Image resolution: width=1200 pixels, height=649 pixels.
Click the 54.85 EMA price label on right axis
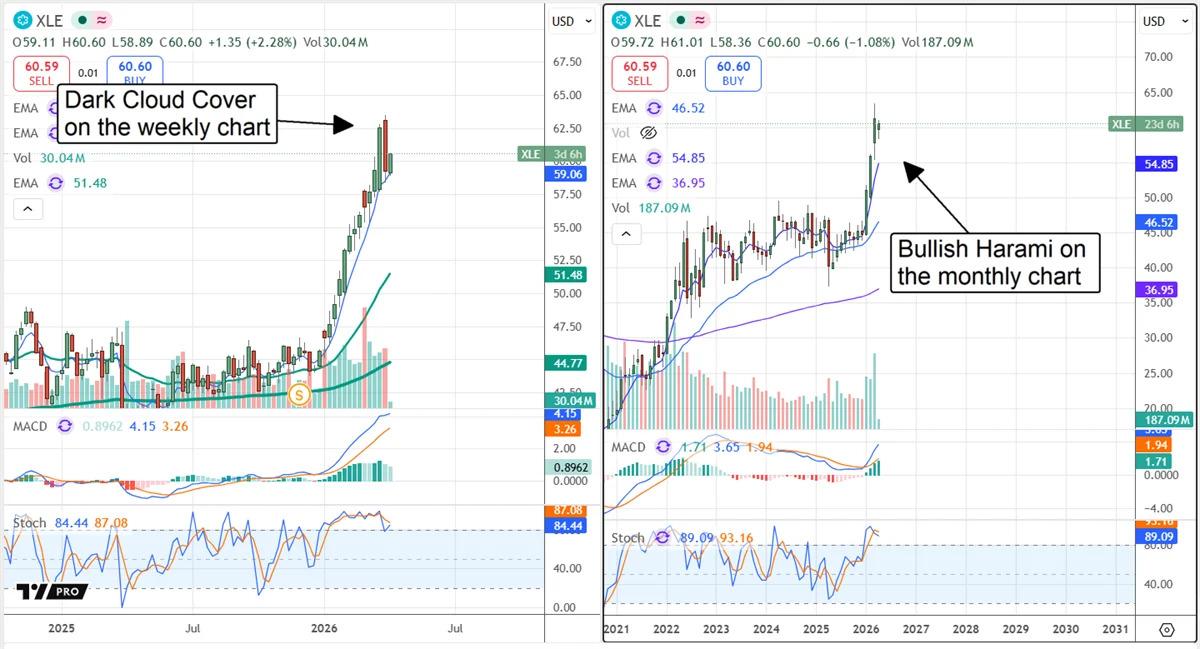[1161, 163]
